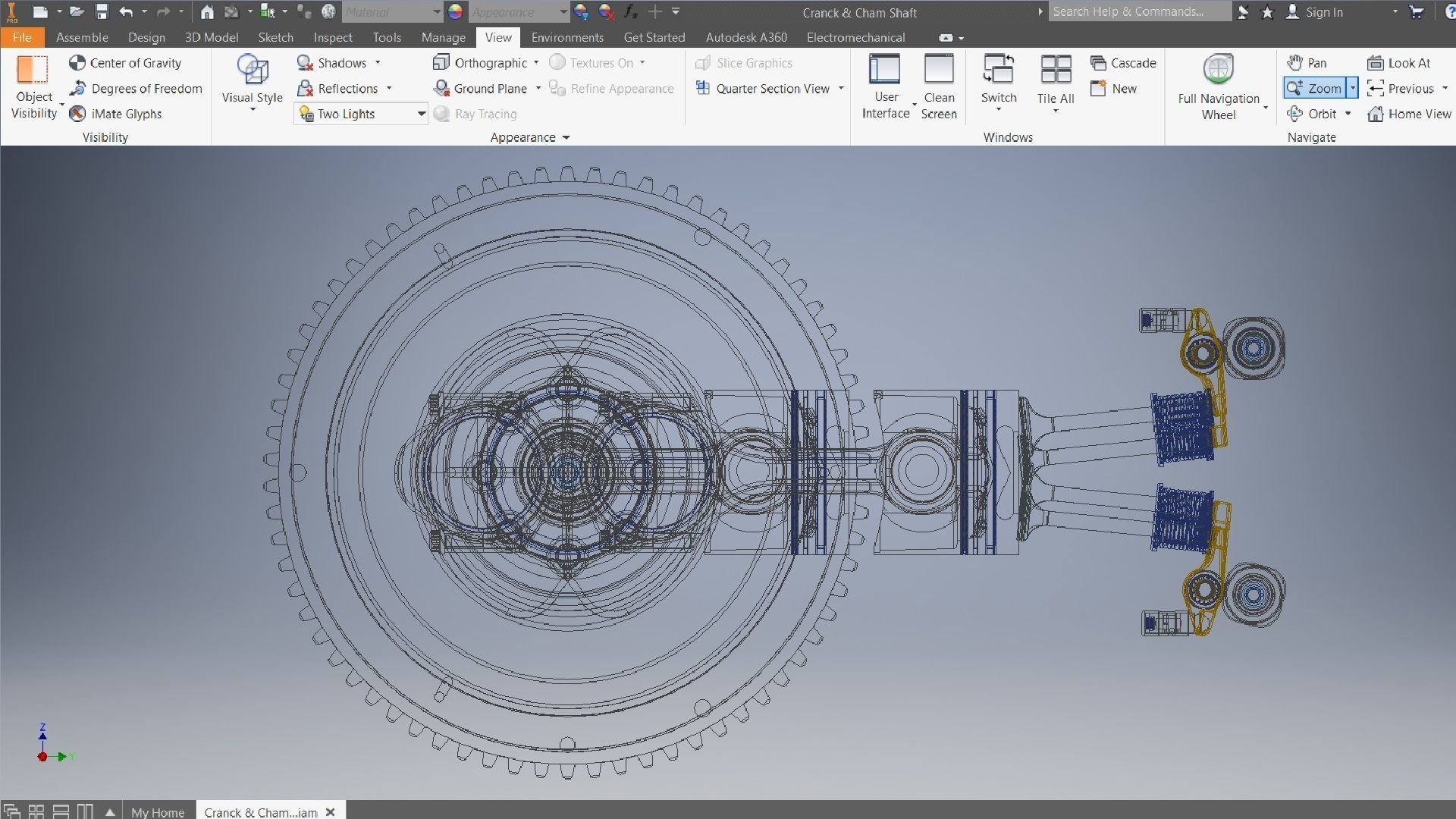Expand the Appearance panel arrow
1456x819 pixels.
point(566,138)
